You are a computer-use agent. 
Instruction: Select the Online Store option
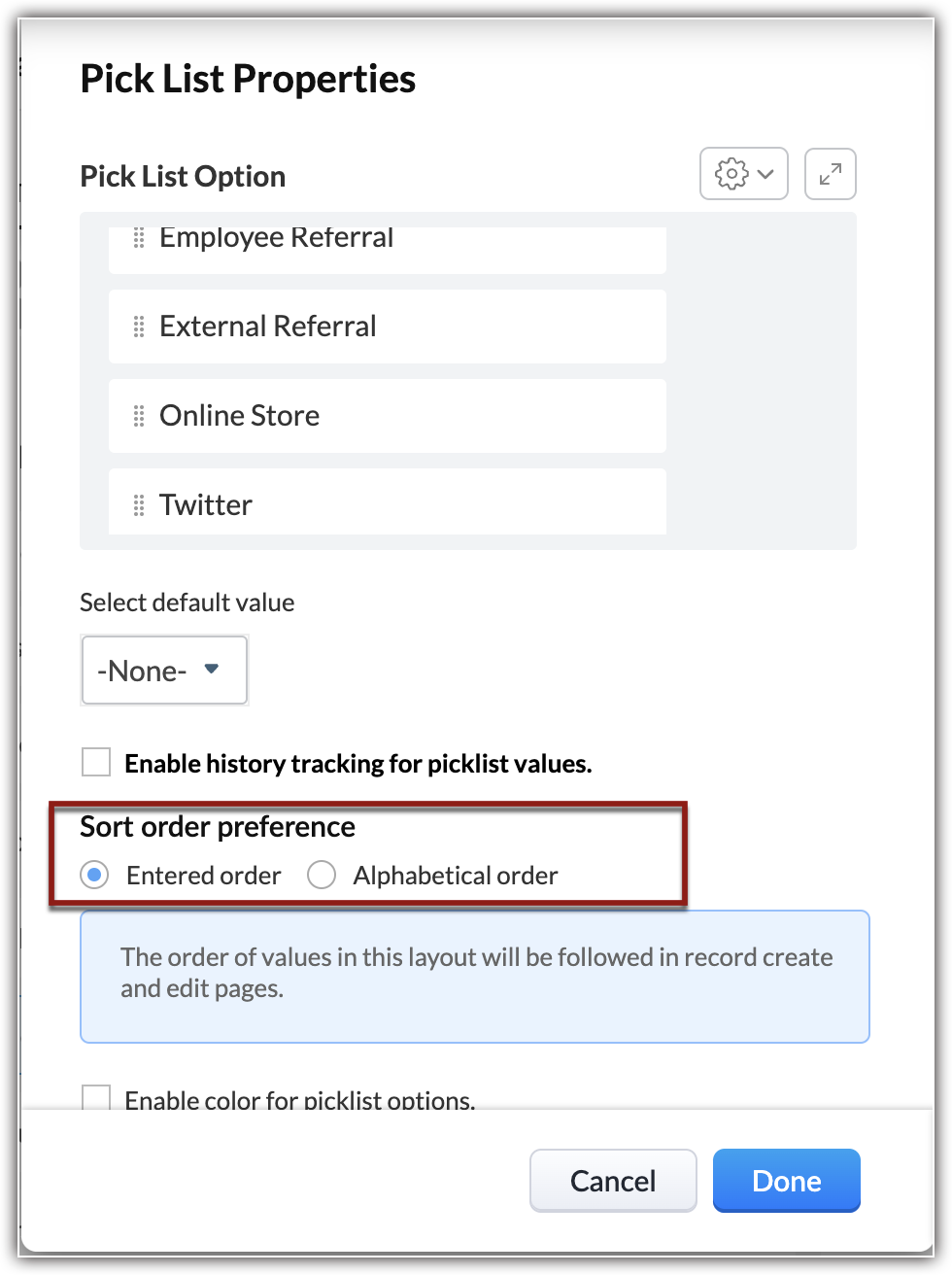click(x=240, y=416)
